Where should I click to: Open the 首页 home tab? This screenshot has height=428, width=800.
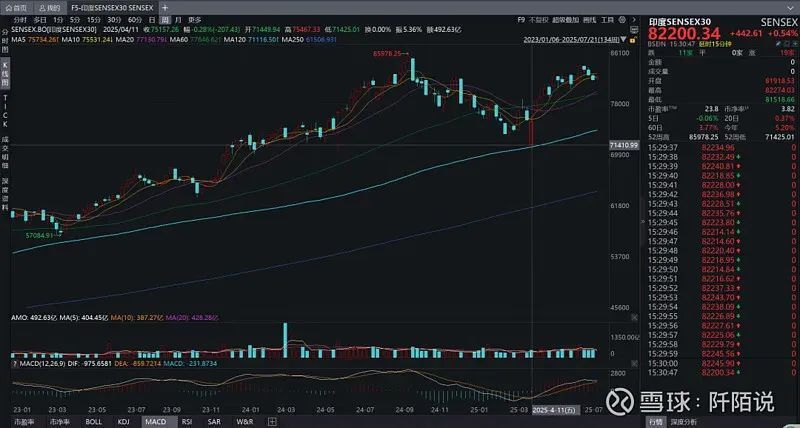[x=17, y=8]
